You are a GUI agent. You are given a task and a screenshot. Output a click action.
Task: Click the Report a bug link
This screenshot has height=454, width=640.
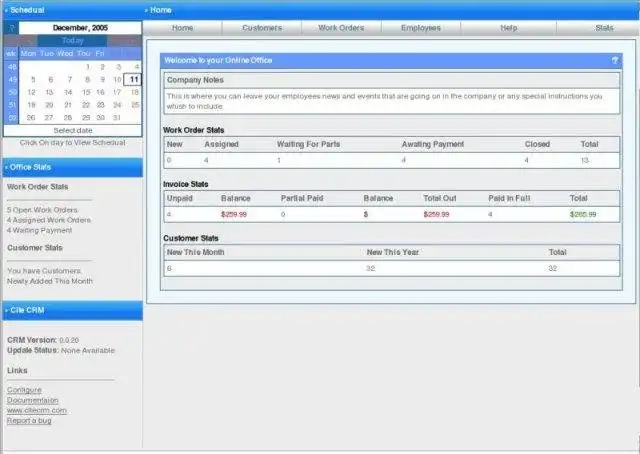pyautogui.click(x=29, y=421)
